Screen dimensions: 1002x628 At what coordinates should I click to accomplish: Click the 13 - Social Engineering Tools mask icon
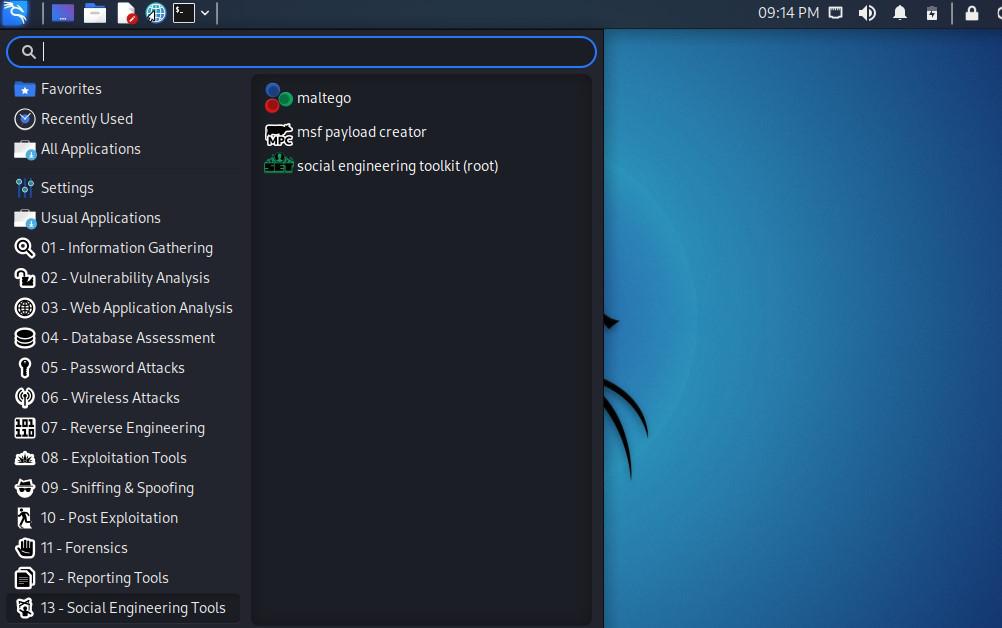coord(24,608)
